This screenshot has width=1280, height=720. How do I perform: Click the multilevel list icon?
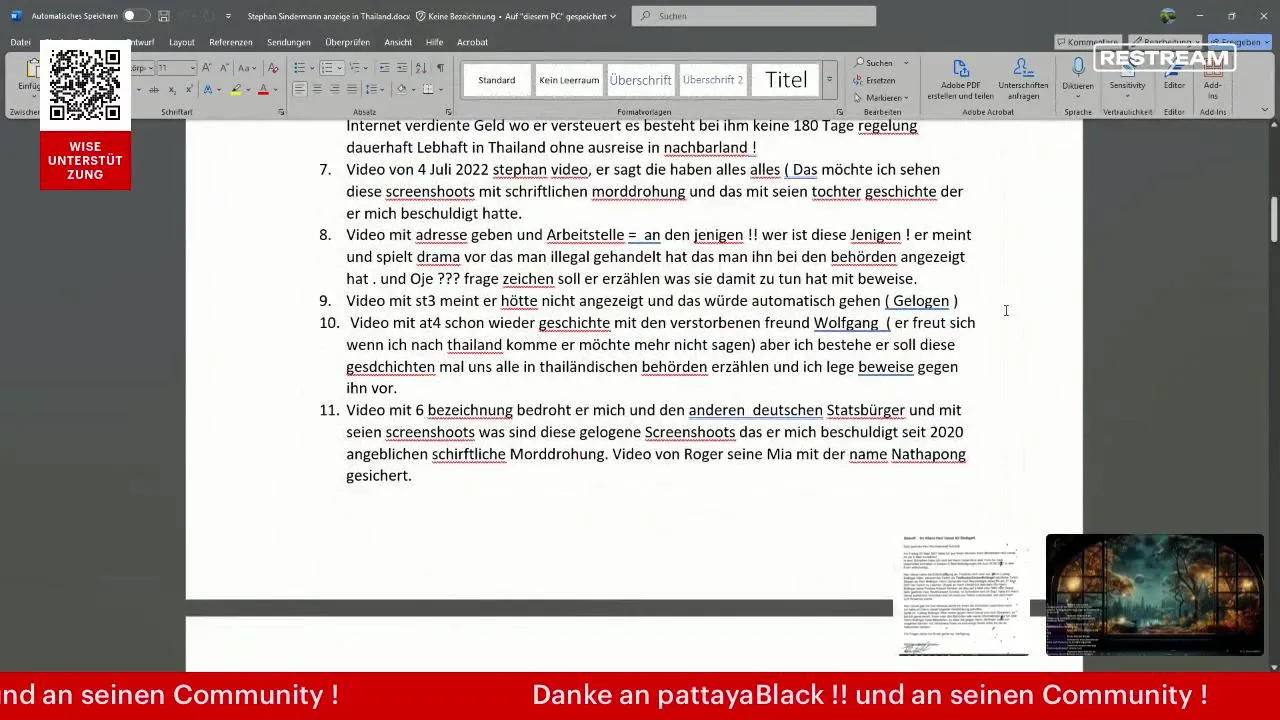point(354,67)
